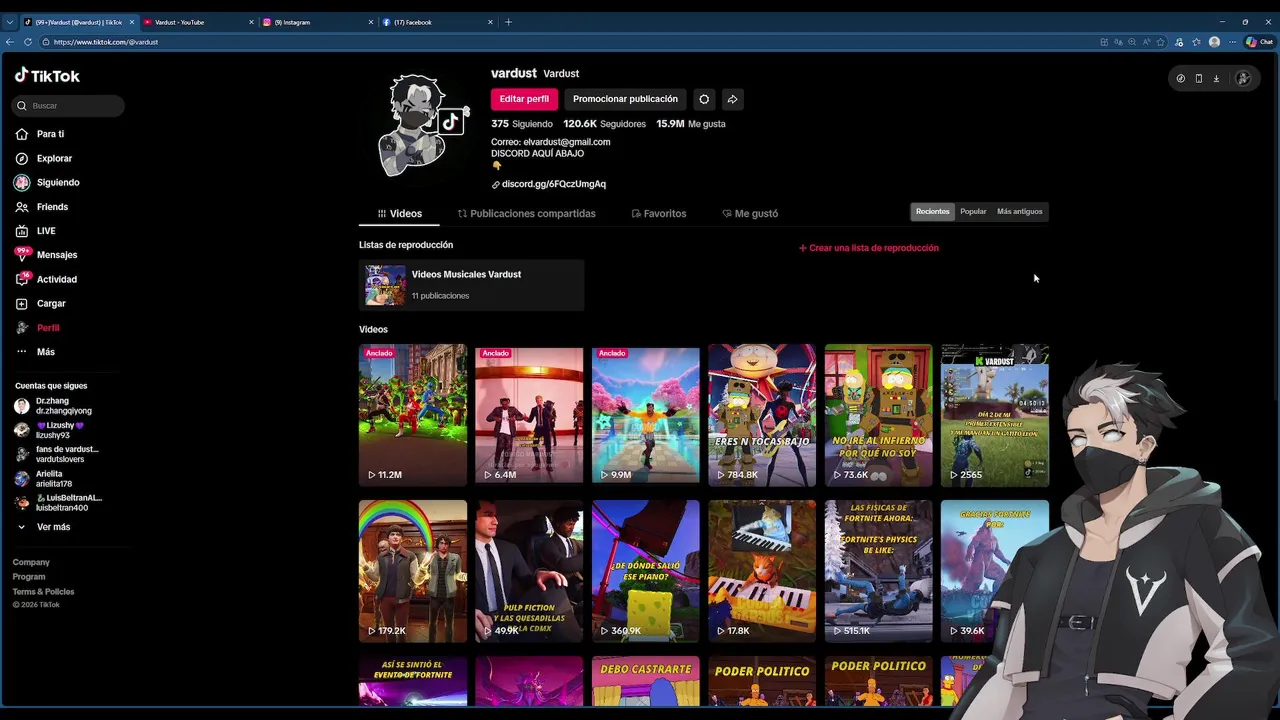The height and width of the screenshot is (720, 1280).
Task: Switch to the Favoritos tab
Action: pyautogui.click(x=659, y=214)
